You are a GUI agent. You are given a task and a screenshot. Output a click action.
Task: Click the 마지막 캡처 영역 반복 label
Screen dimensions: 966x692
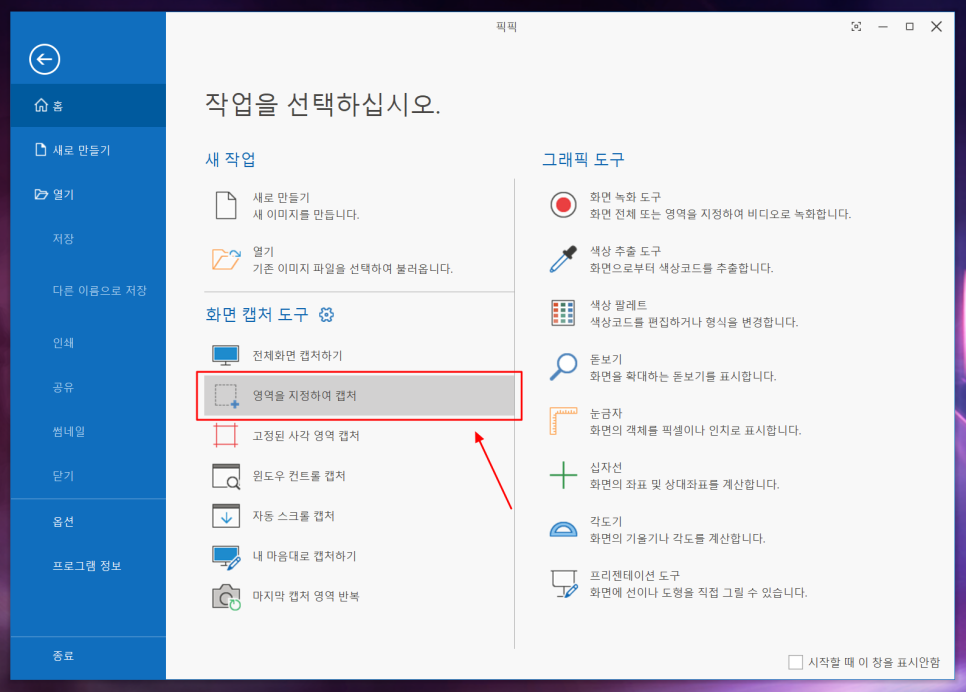pos(306,596)
